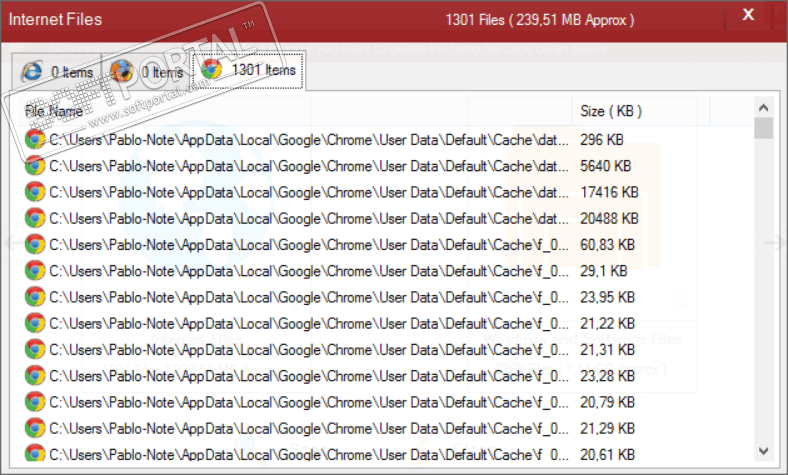Click the Chrome icon in the 5640 KB row
Image resolution: width=788 pixels, height=475 pixels.
point(35,165)
